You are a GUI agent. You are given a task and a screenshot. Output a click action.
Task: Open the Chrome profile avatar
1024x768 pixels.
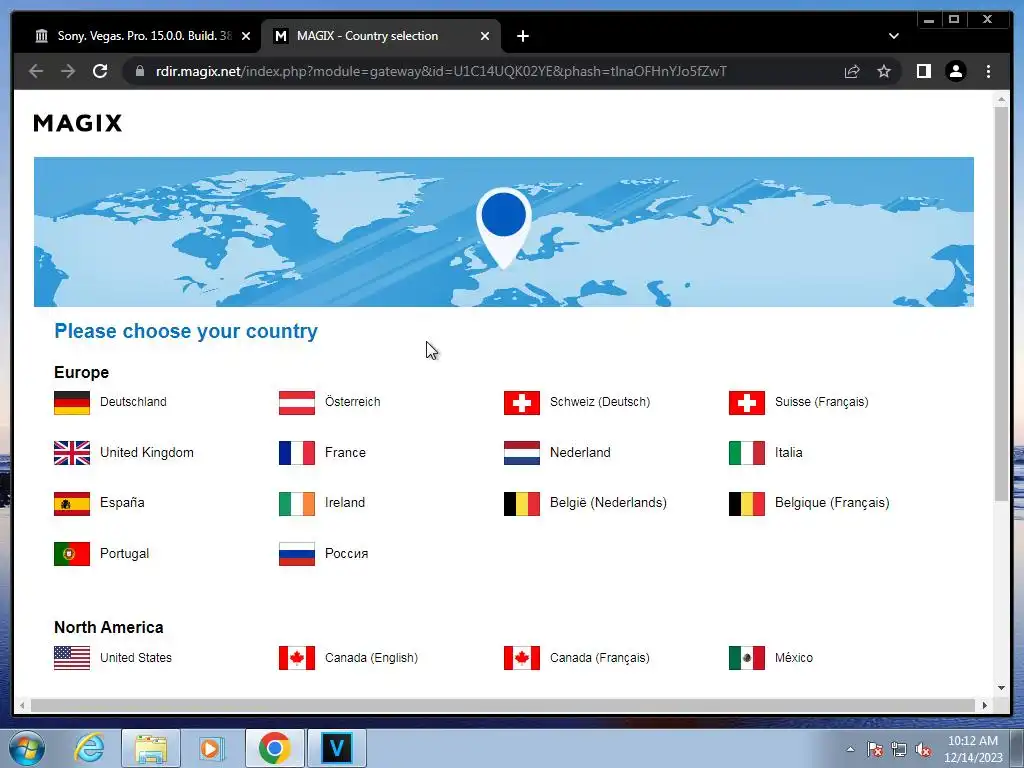coord(955,71)
